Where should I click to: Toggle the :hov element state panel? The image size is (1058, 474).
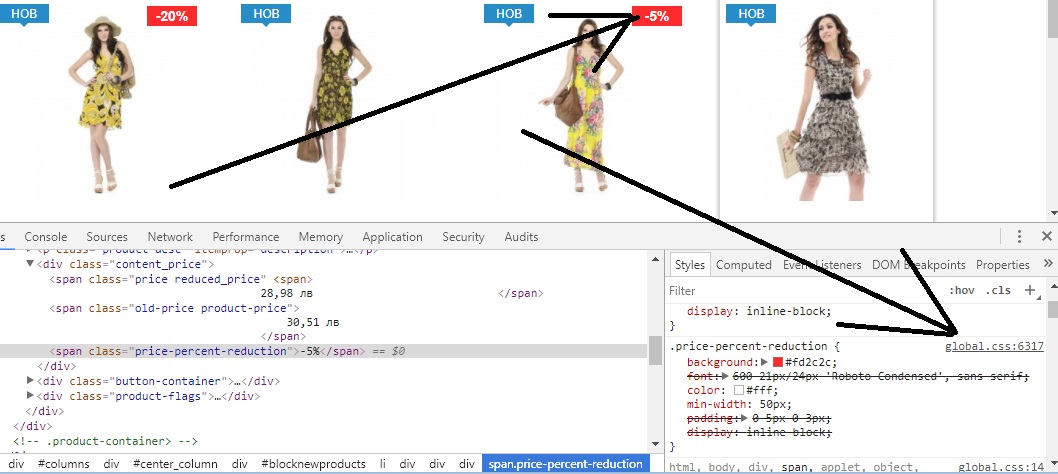[x=962, y=291]
